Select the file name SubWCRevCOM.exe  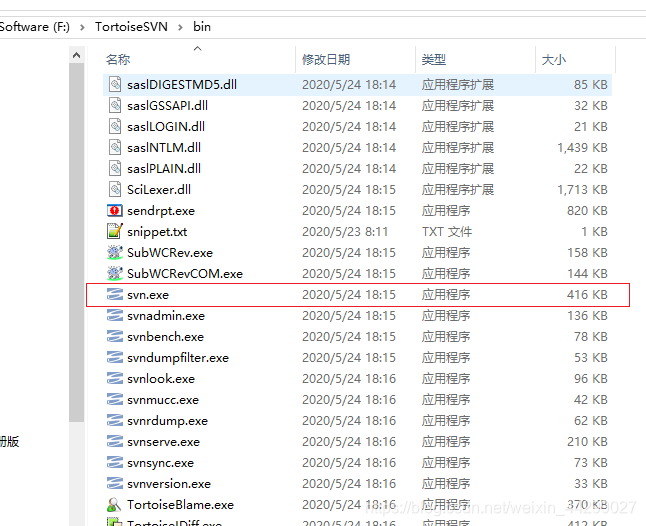pos(185,274)
